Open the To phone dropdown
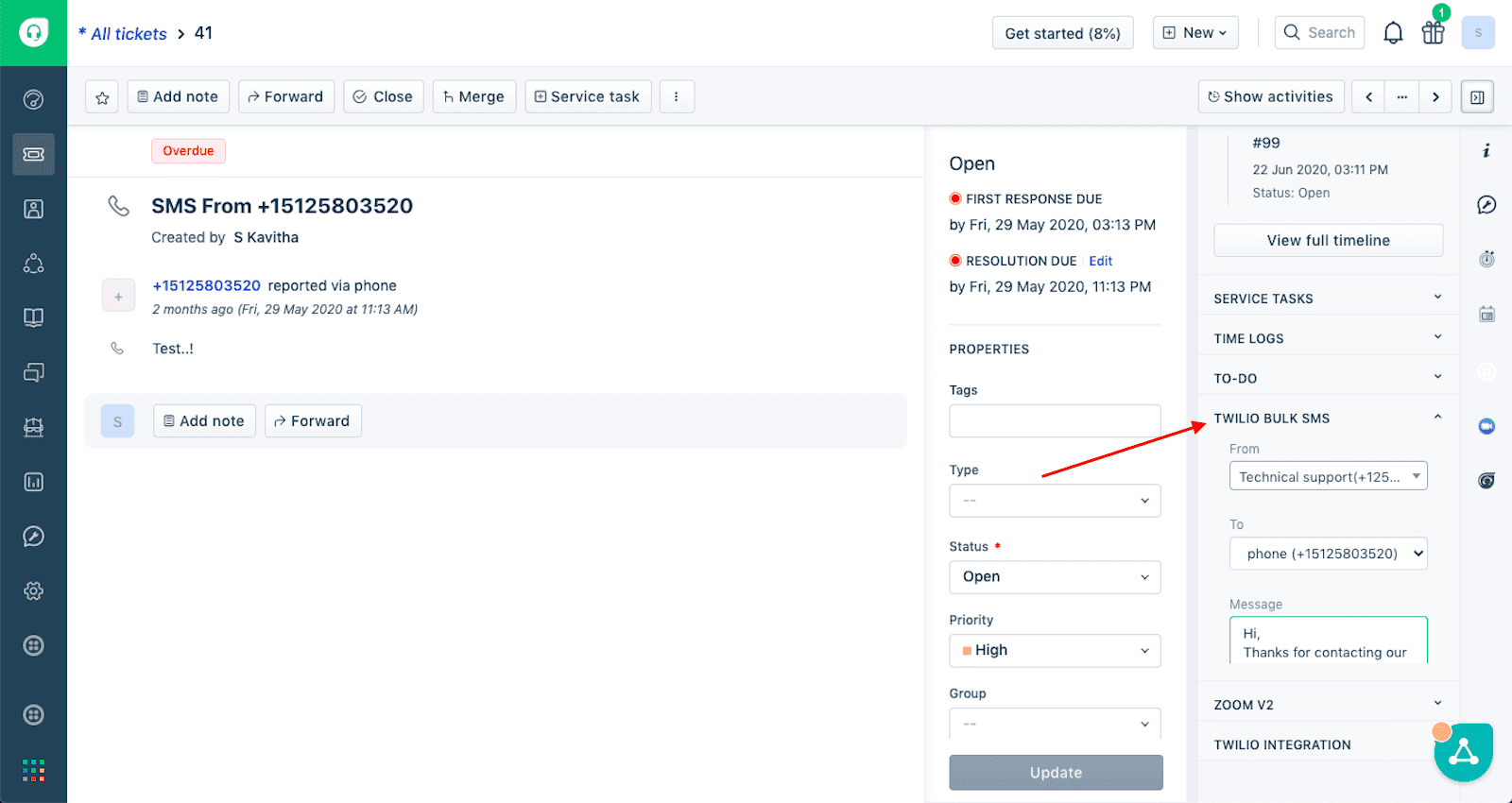This screenshot has height=803, width=1512. pos(1328,554)
